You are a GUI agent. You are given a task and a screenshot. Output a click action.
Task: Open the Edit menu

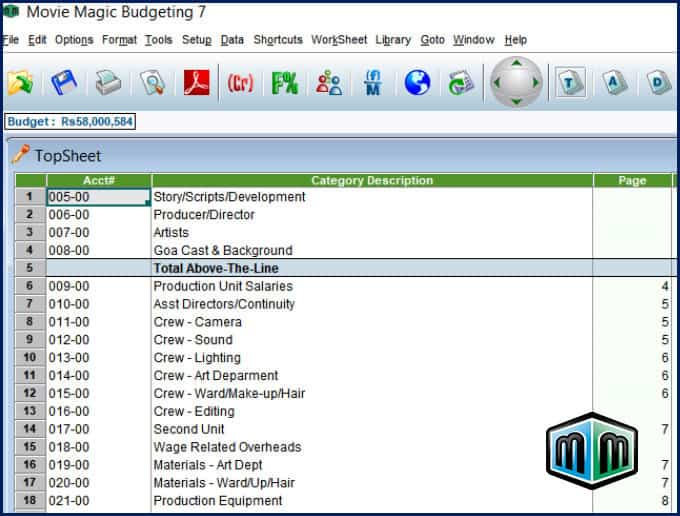pos(37,40)
